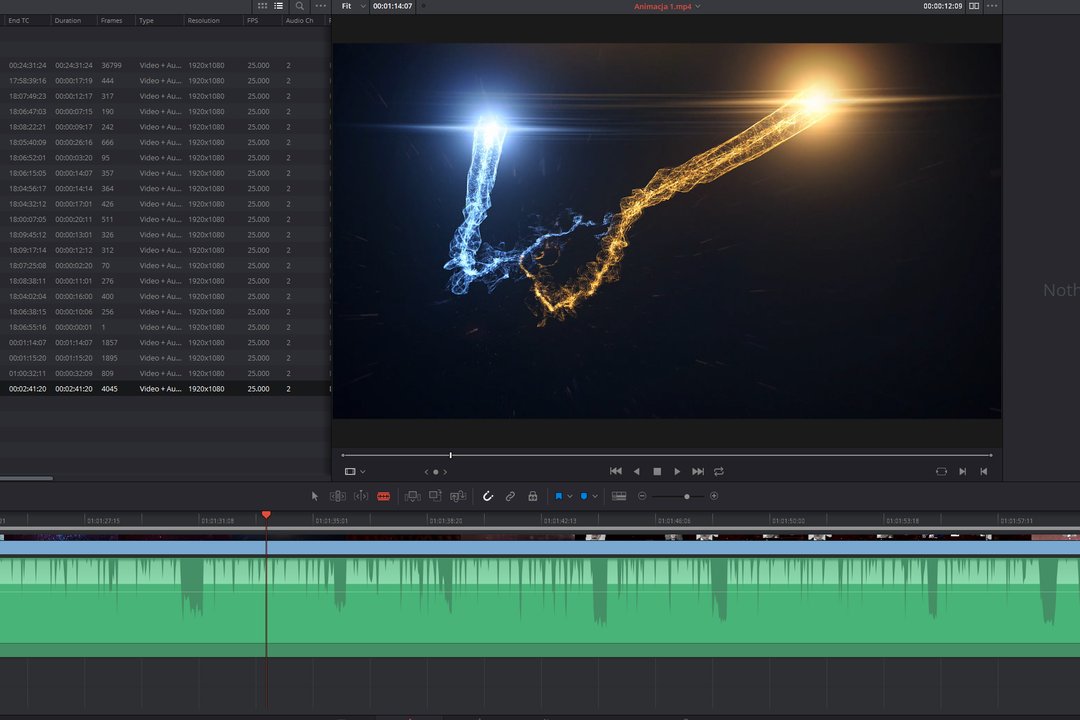
Task: Go to first frame in viewer
Action: click(x=616, y=471)
